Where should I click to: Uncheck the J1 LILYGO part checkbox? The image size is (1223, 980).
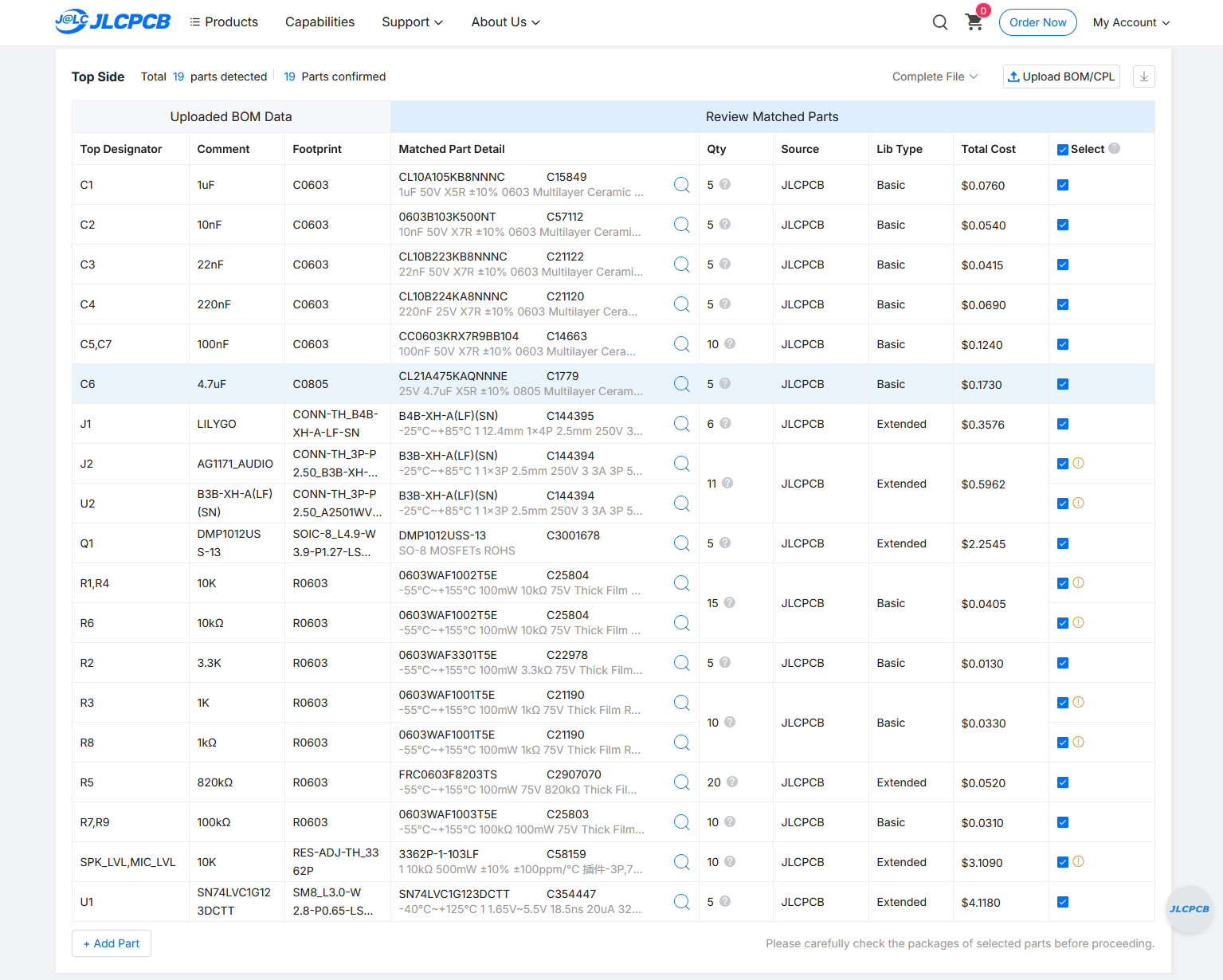[1063, 424]
